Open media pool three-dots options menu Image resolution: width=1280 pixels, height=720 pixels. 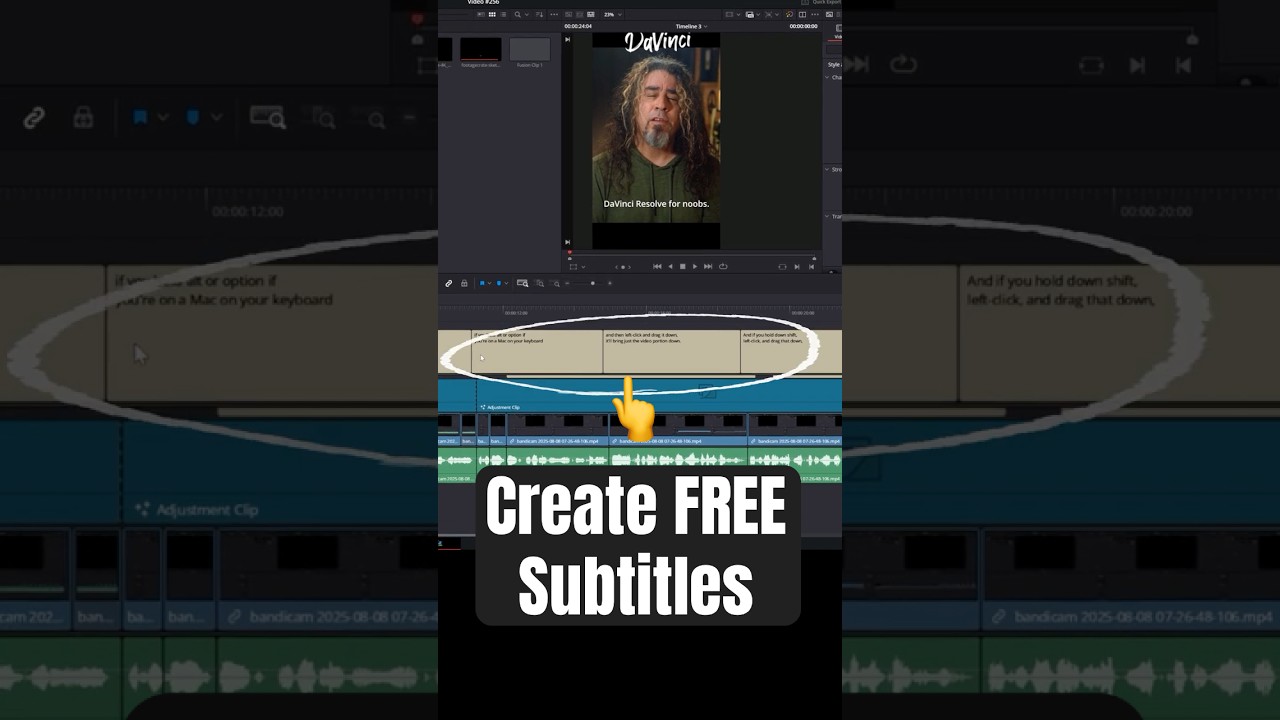[554, 14]
